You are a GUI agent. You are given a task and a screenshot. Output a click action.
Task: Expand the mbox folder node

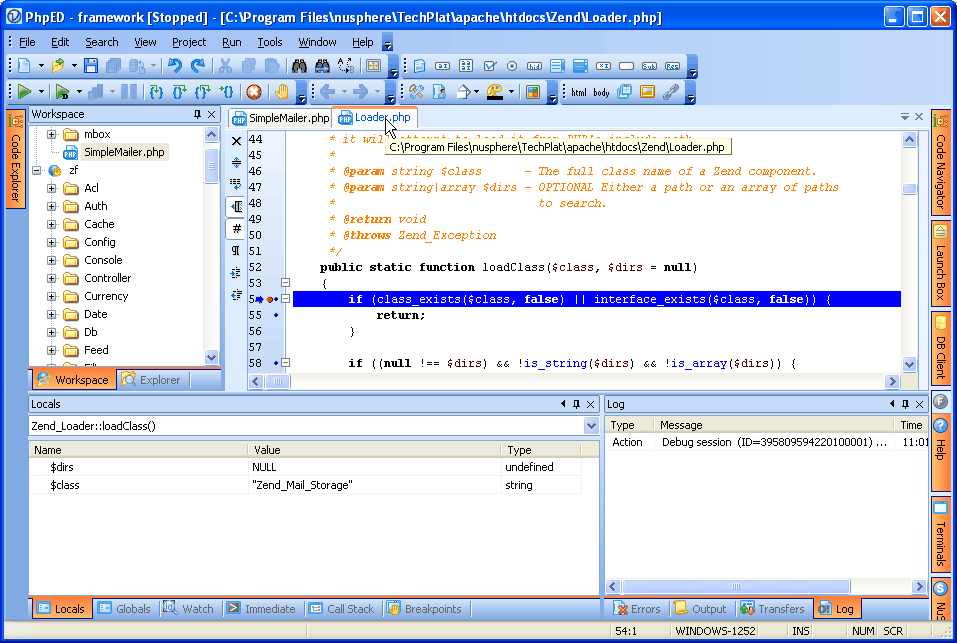52,134
